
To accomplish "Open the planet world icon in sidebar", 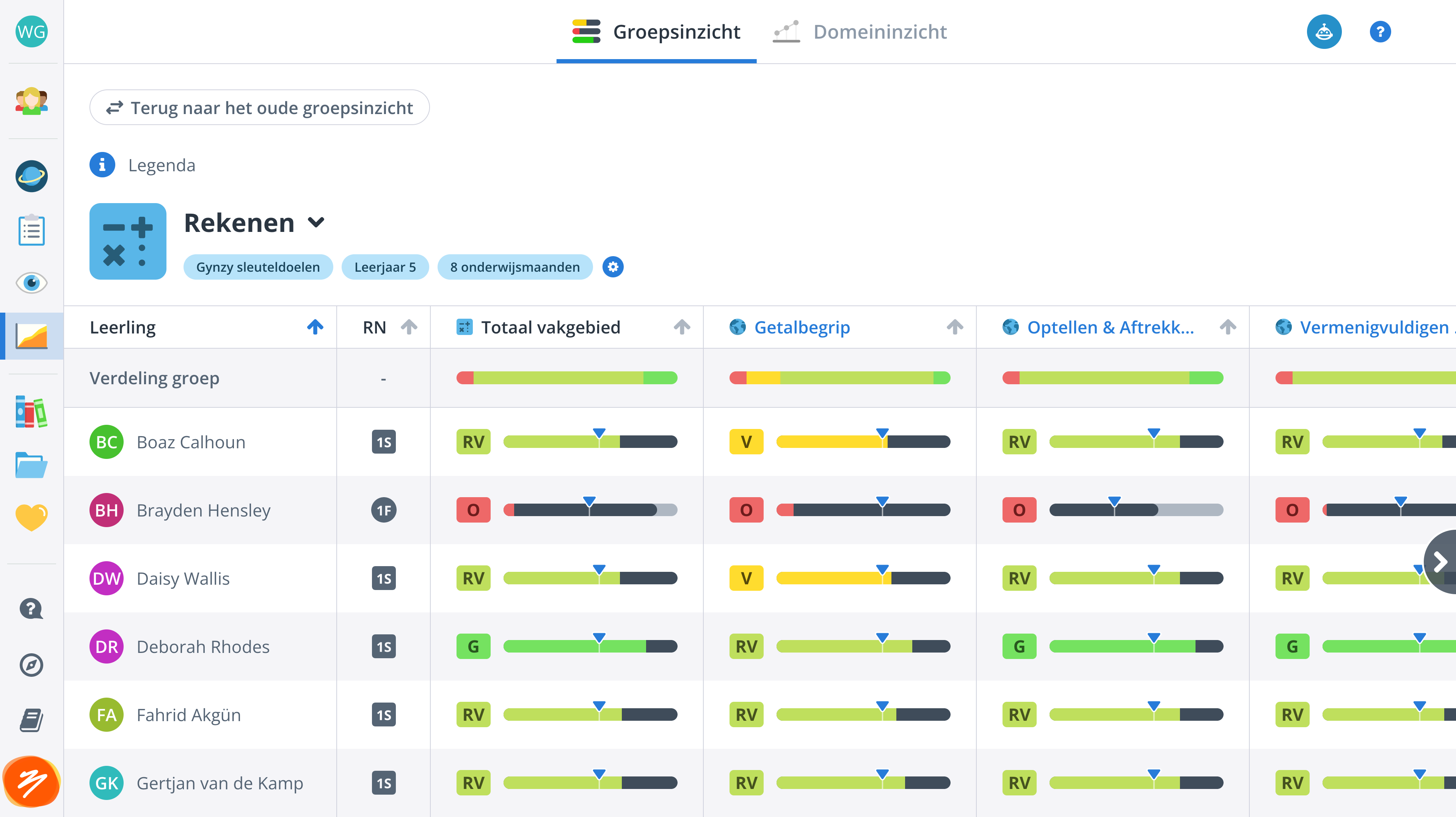I will click(31, 176).
